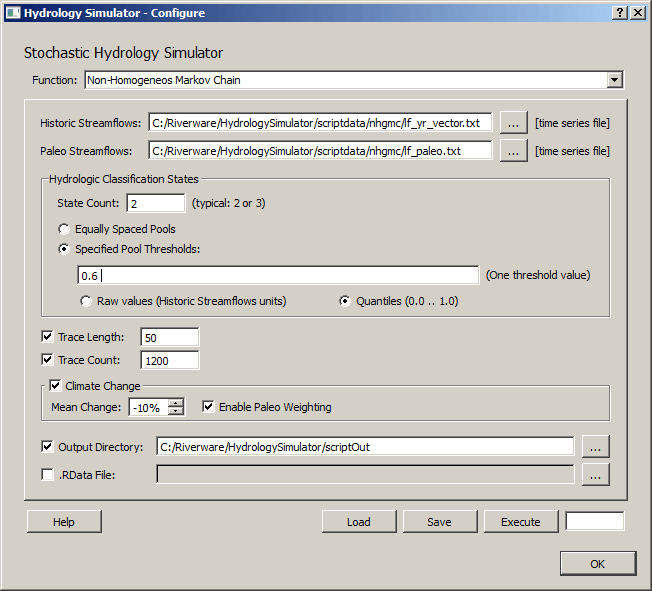Browse for Paleo Streamflows file
This screenshot has width=652, height=591.
click(514, 151)
